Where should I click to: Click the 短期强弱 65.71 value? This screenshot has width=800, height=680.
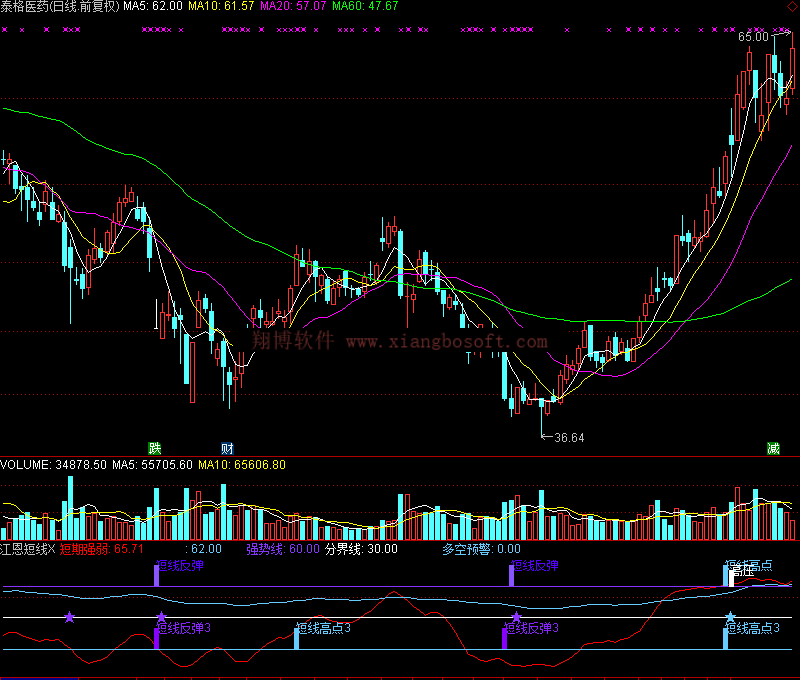pyautogui.click(x=103, y=548)
